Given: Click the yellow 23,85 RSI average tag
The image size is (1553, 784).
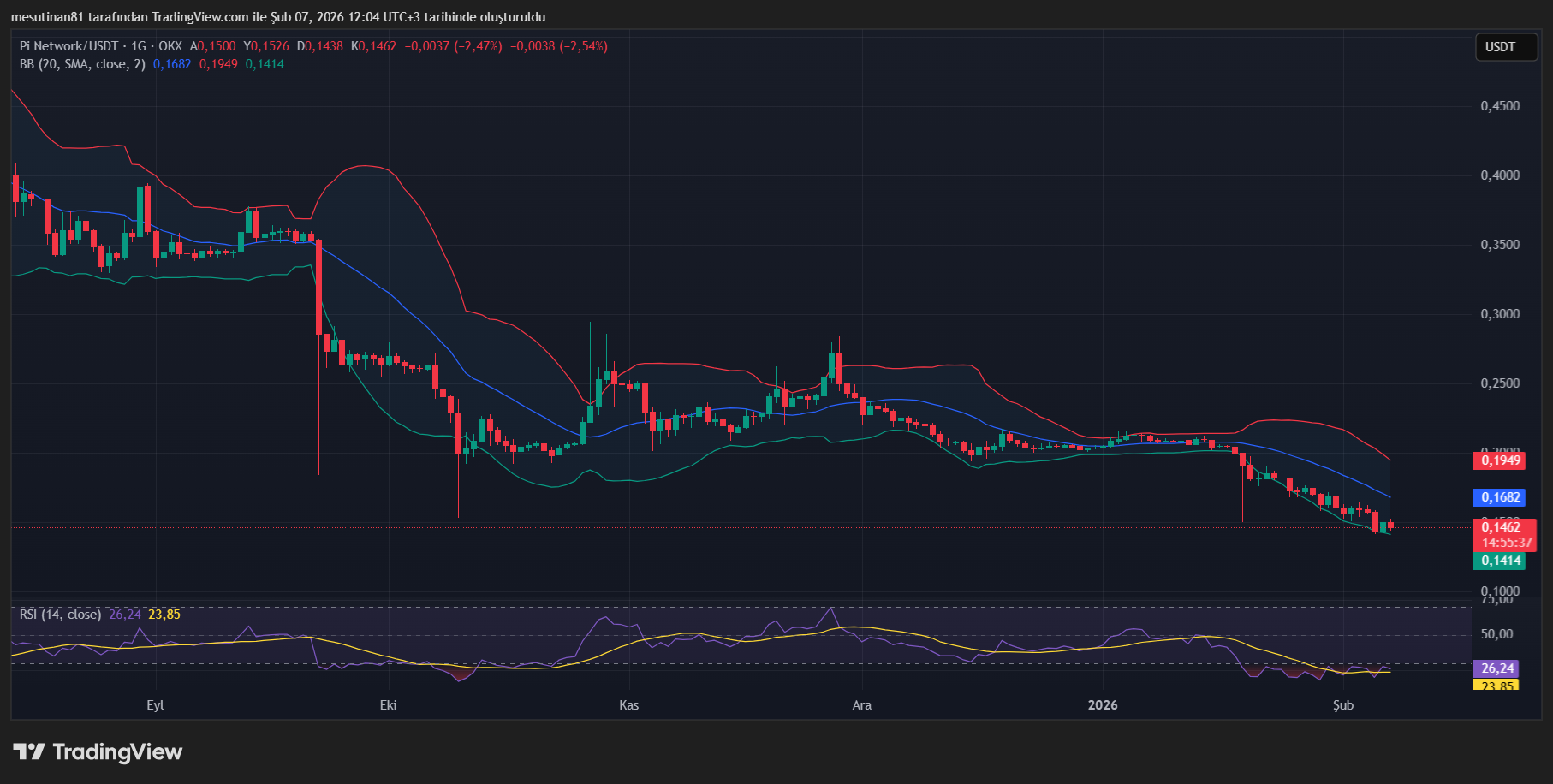Looking at the screenshot, I should pos(1497,685).
